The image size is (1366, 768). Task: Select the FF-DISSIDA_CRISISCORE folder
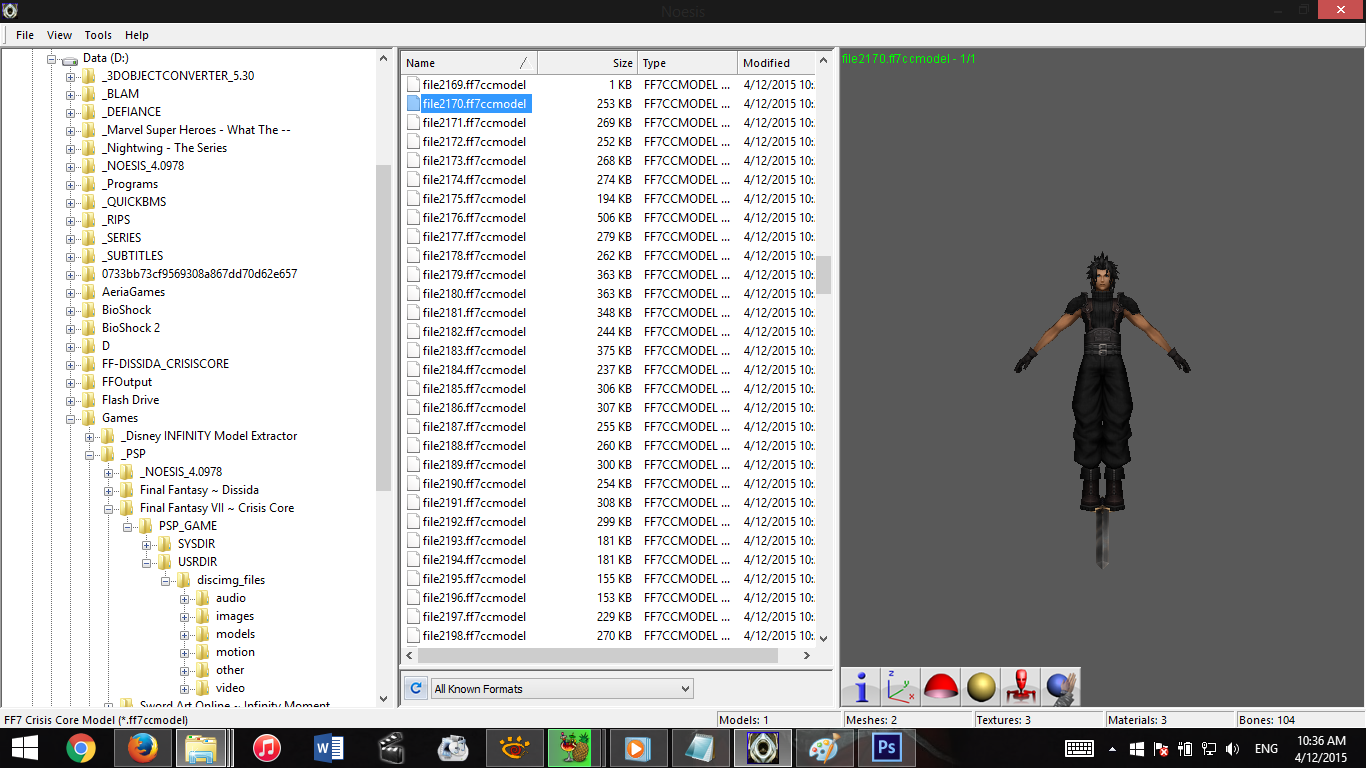click(x=165, y=364)
